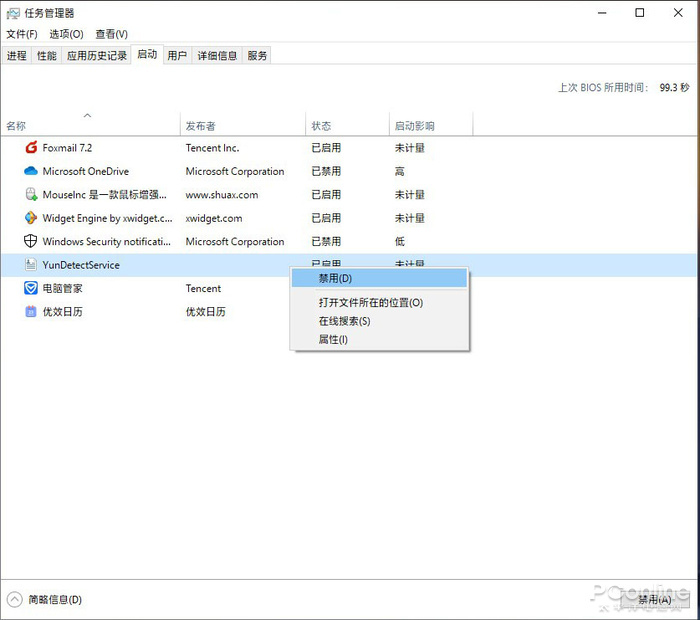Click the 上次 BIOS 所用时间 label
The image size is (700, 620).
(x=603, y=87)
